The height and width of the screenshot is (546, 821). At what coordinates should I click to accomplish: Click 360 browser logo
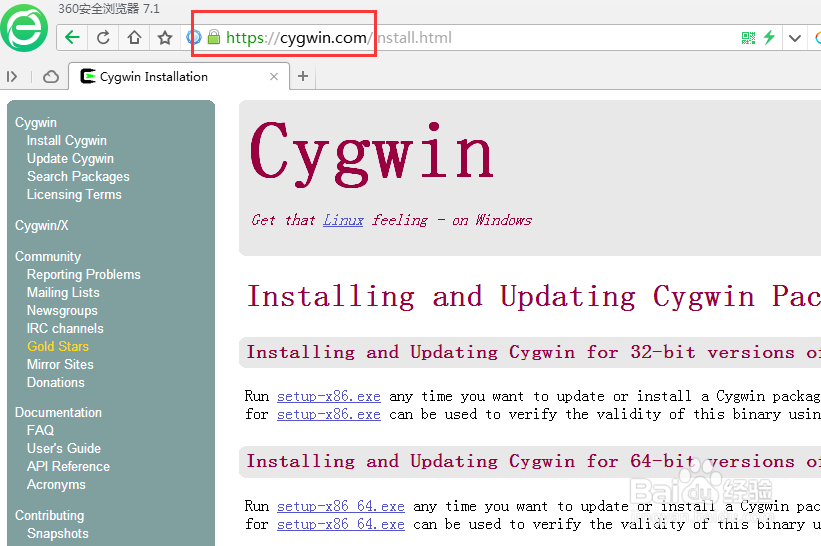24,28
